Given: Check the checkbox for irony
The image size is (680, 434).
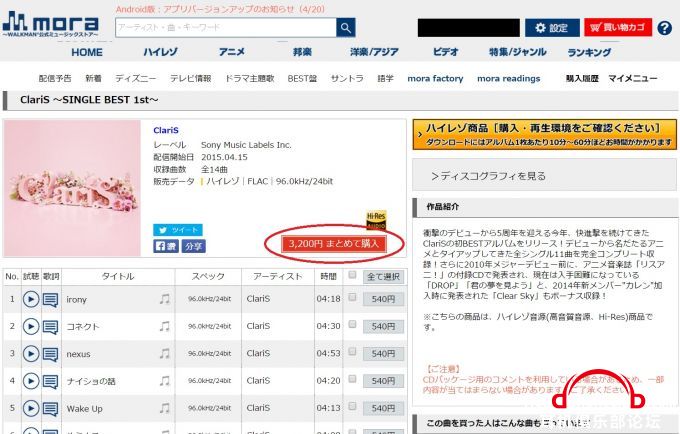Looking at the screenshot, I should [x=352, y=297].
